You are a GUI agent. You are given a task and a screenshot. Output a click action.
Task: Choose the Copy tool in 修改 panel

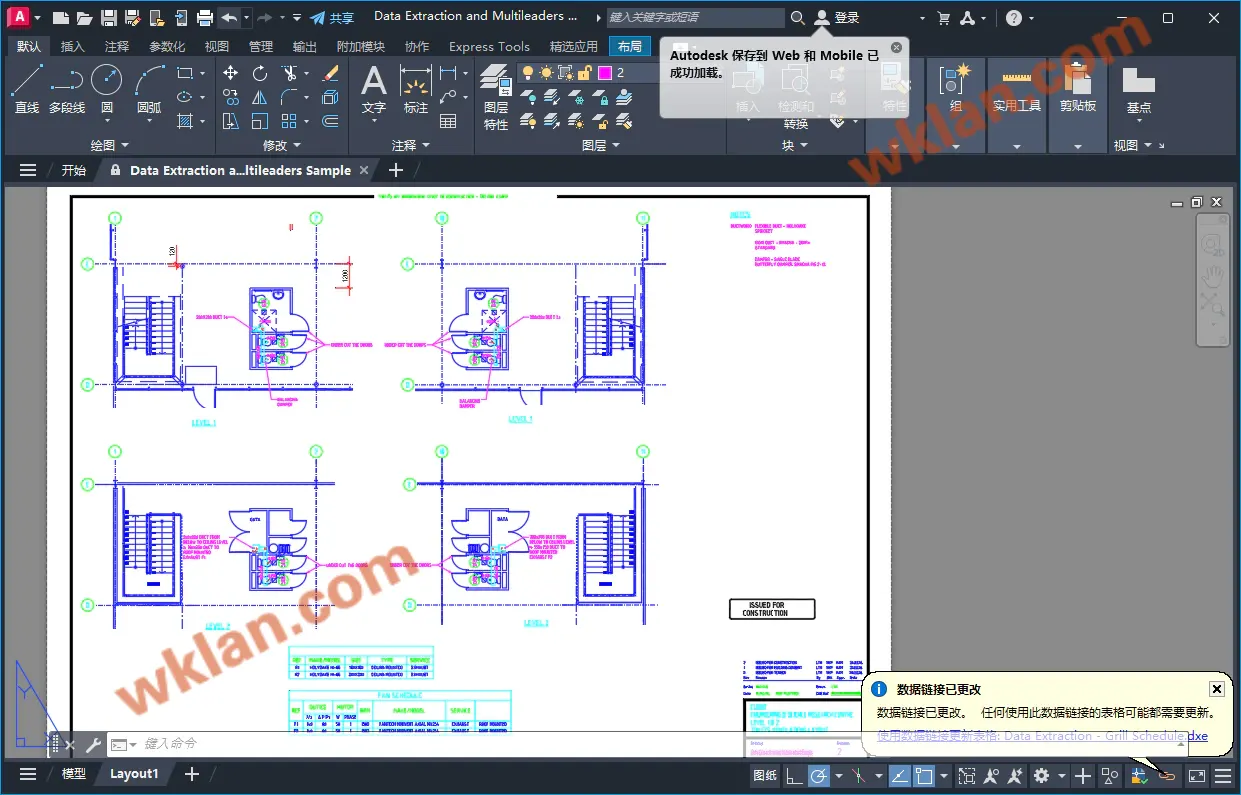230,97
